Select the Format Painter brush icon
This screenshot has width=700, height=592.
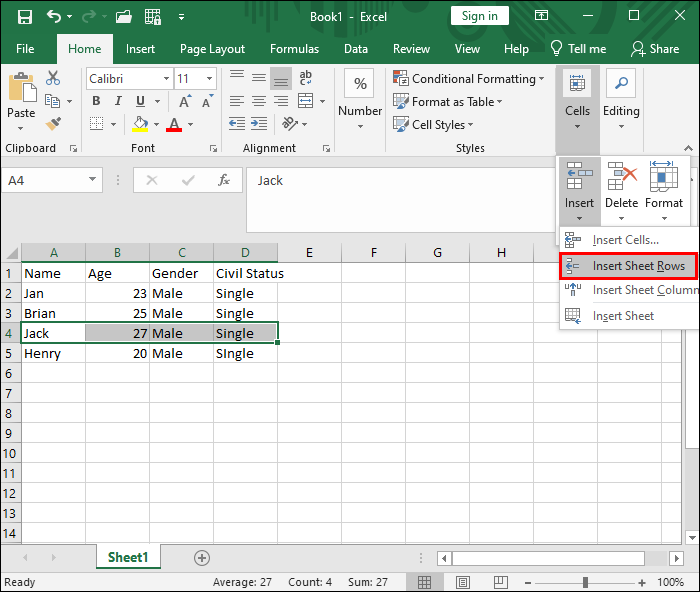(x=53, y=123)
